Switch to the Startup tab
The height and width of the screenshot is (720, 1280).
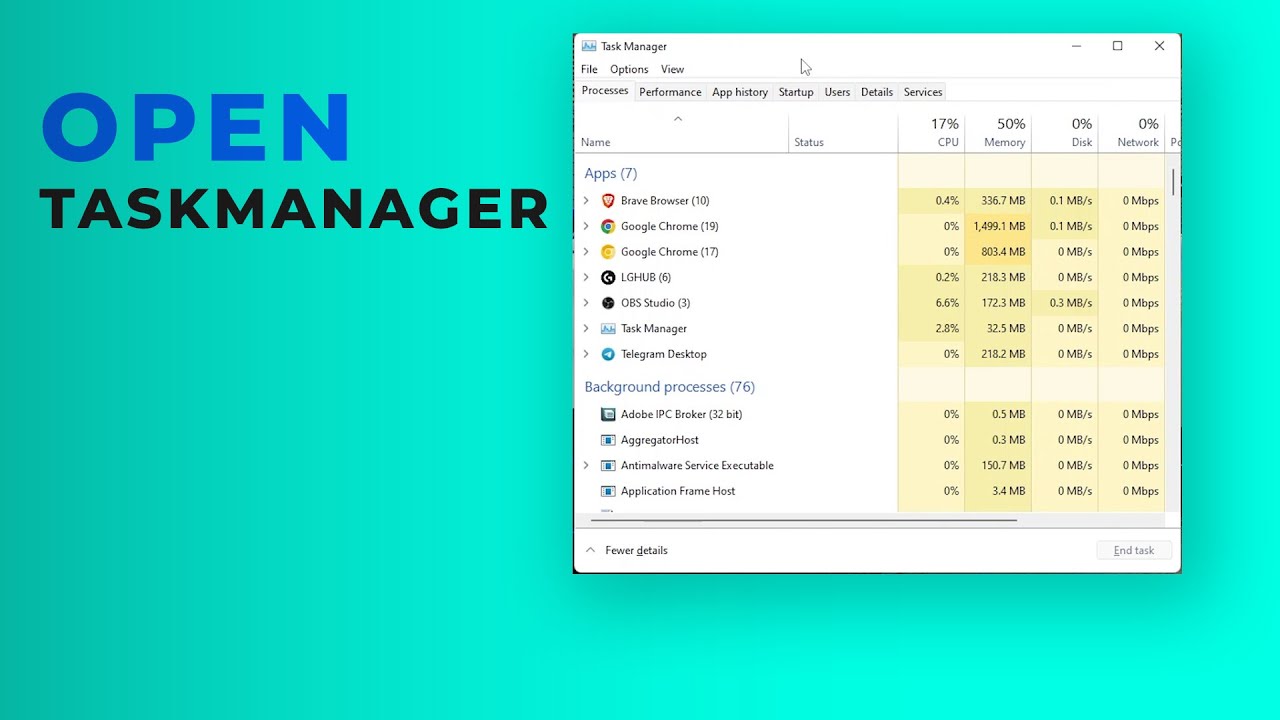coord(796,92)
